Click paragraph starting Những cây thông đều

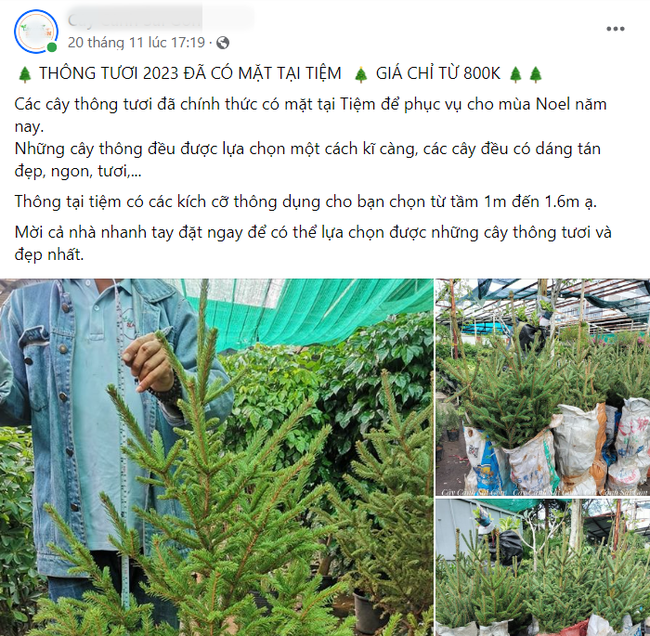pyautogui.click(x=308, y=160)
